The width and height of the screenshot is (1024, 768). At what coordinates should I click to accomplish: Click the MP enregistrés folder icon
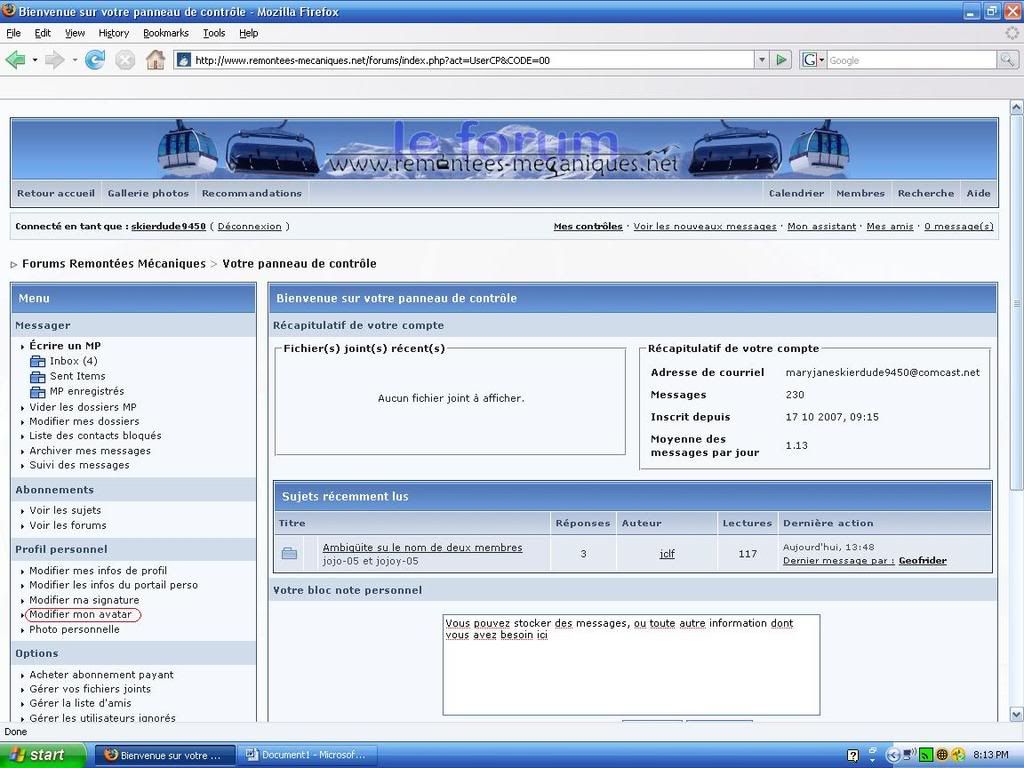[x=37, y=392]
